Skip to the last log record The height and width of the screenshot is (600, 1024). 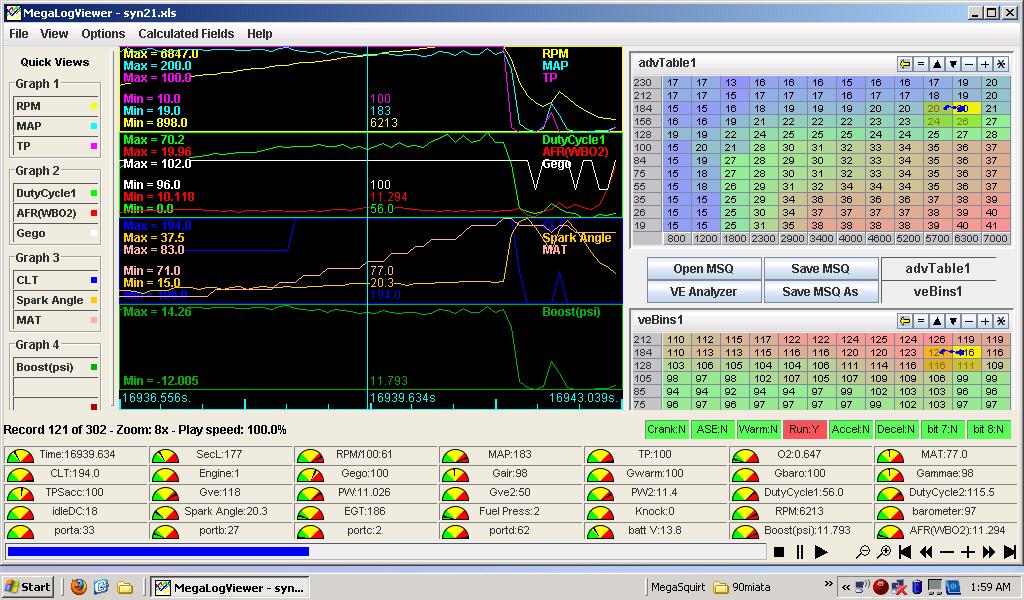(x=1010, y=552)
